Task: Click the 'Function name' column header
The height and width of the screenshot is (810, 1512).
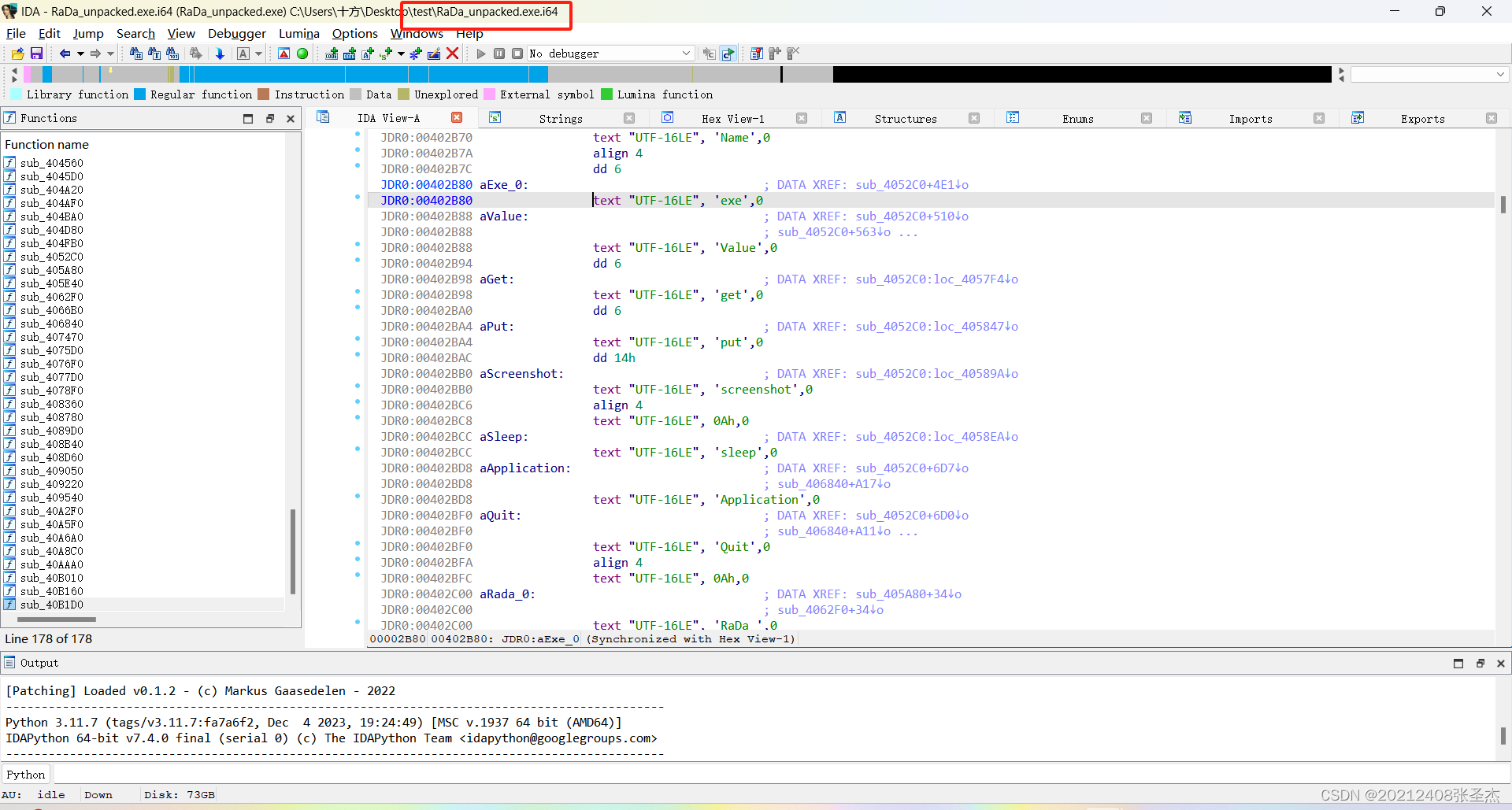Action: click(47, 145)
